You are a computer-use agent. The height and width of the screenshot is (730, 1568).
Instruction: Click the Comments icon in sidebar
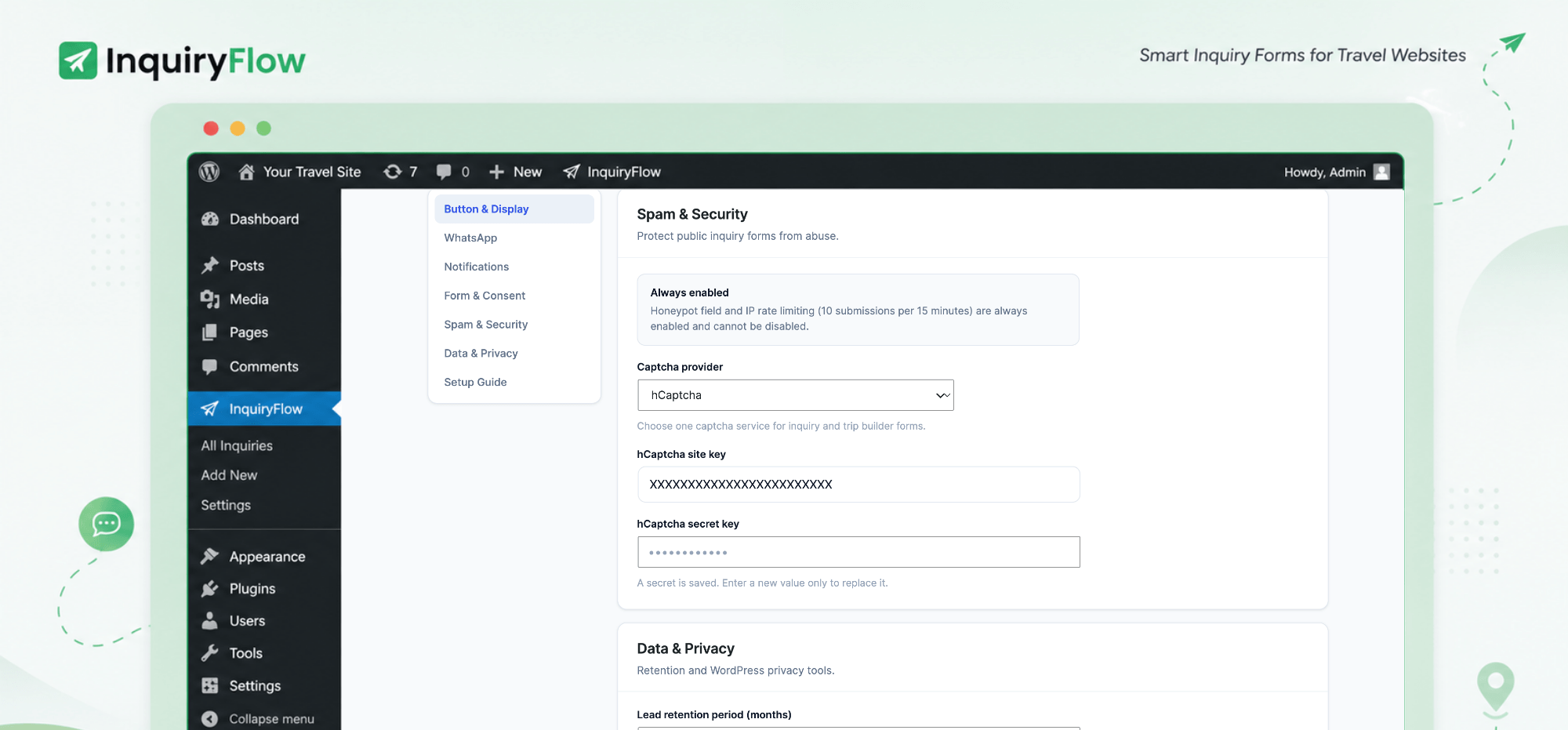pos(210,366)
